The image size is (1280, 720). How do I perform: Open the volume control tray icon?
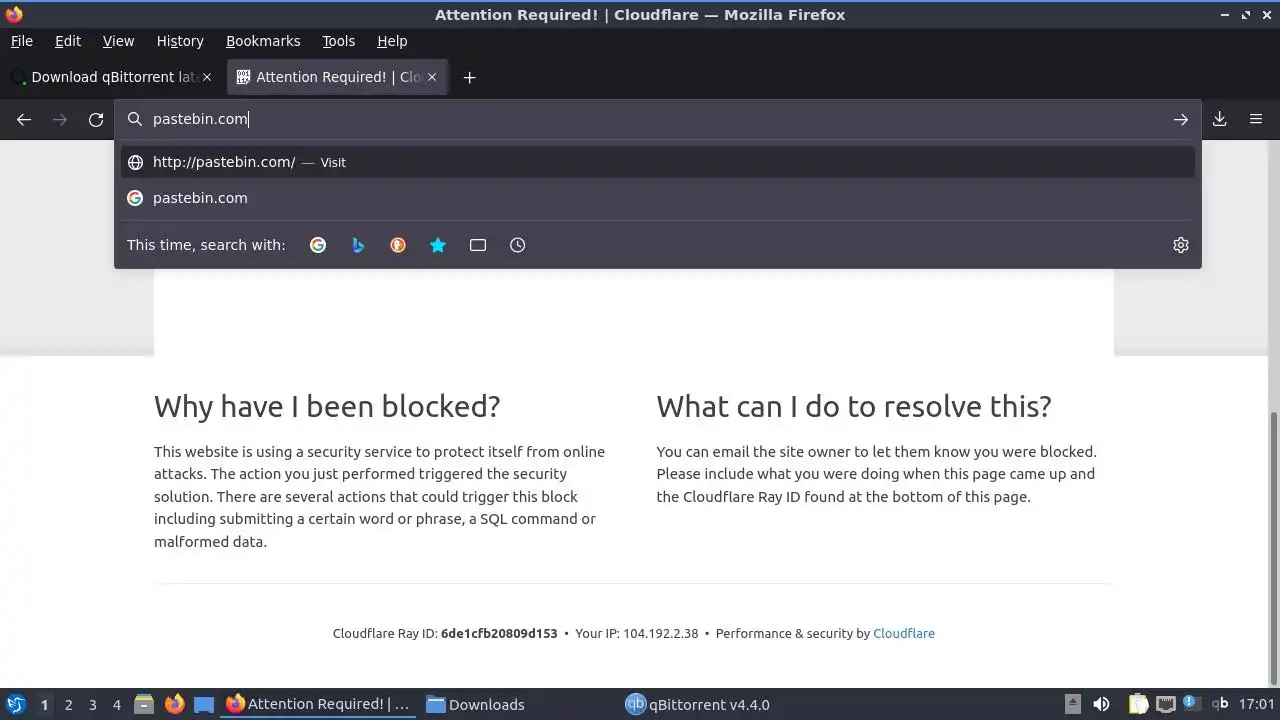[1101, 704]
